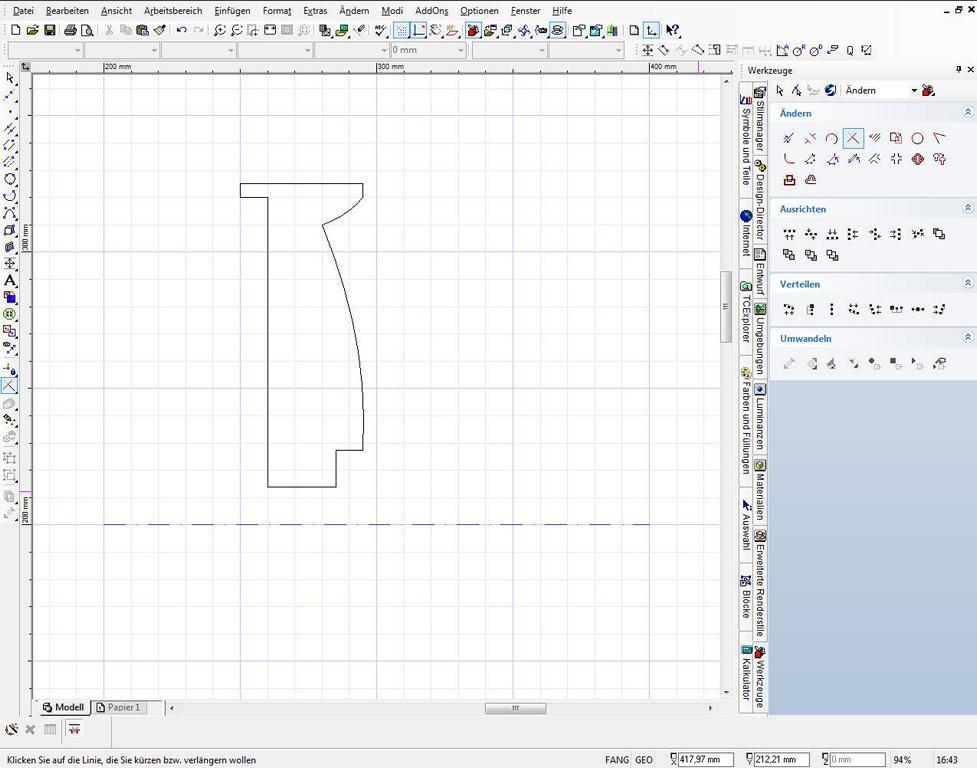Select the Text tool 'A' in left toolbar

pos(9,281)
